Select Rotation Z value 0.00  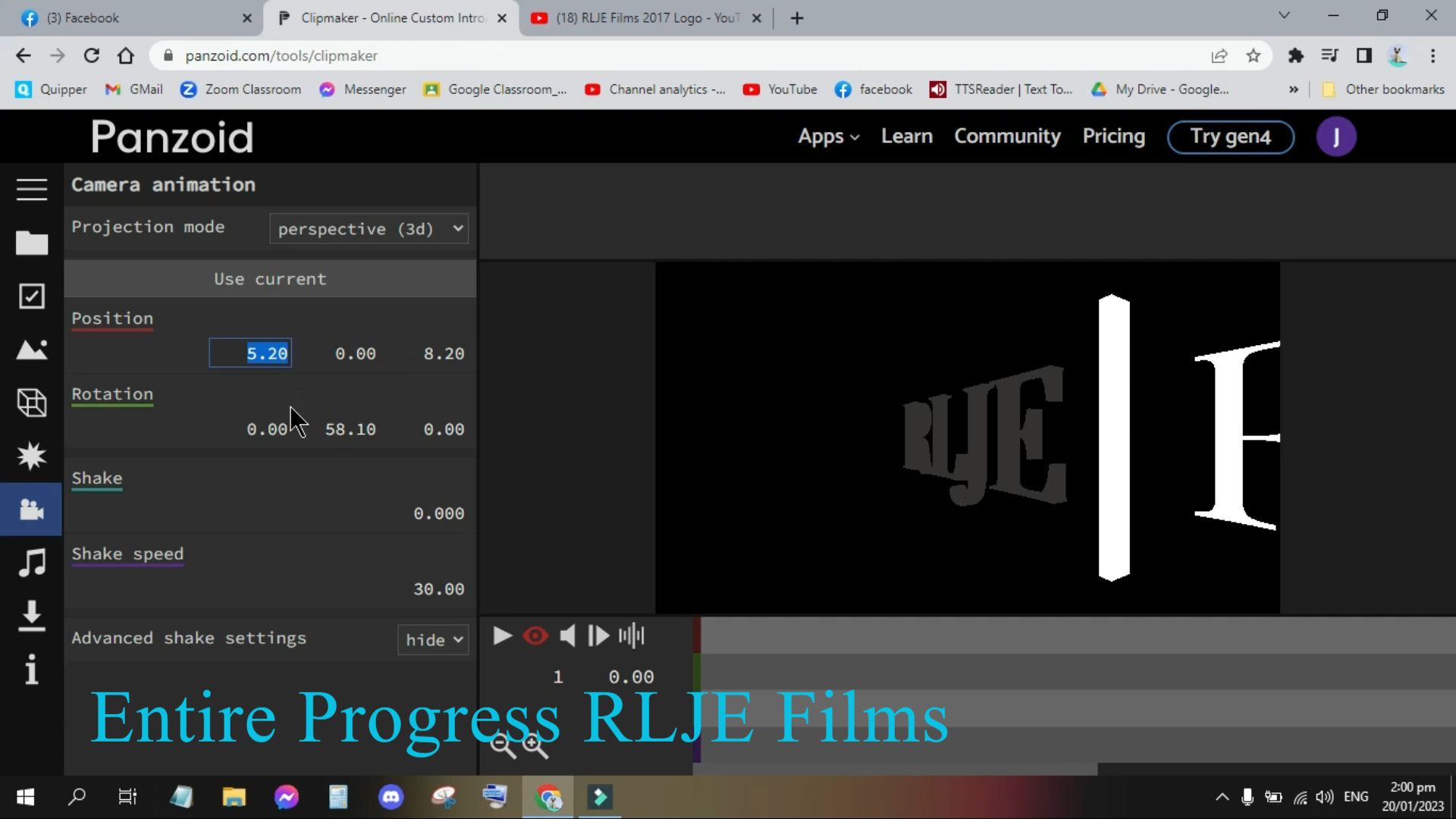pyautogui.click(x=444, y=429)
